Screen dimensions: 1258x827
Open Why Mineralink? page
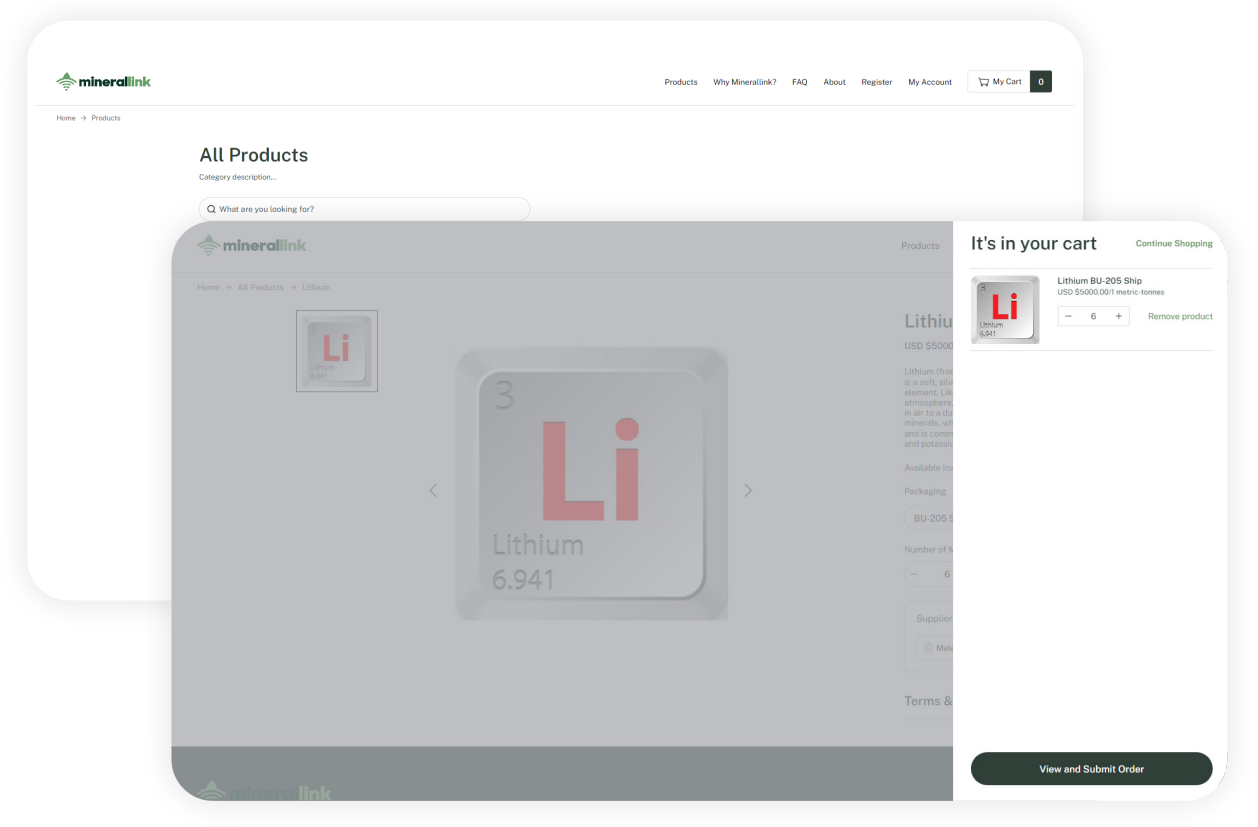tap(745, 82)
